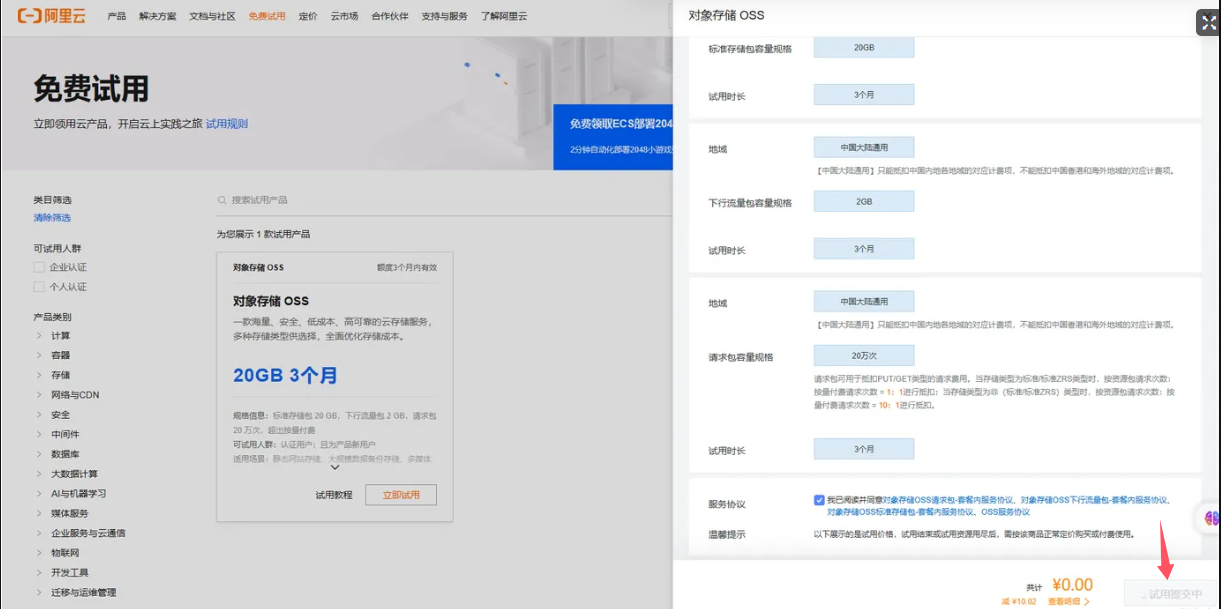Select the 免费试用 nav item
Screen dimensions: 1221x609
pos(267,17)
